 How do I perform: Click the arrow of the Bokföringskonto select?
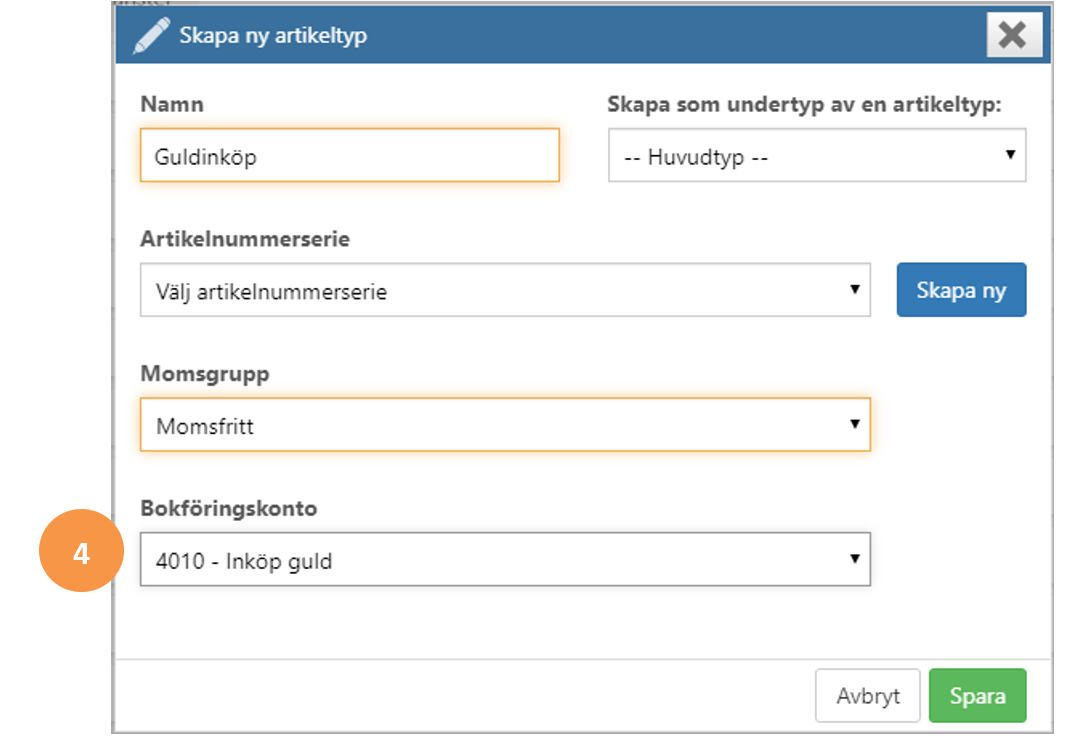[x=855, y=559]
